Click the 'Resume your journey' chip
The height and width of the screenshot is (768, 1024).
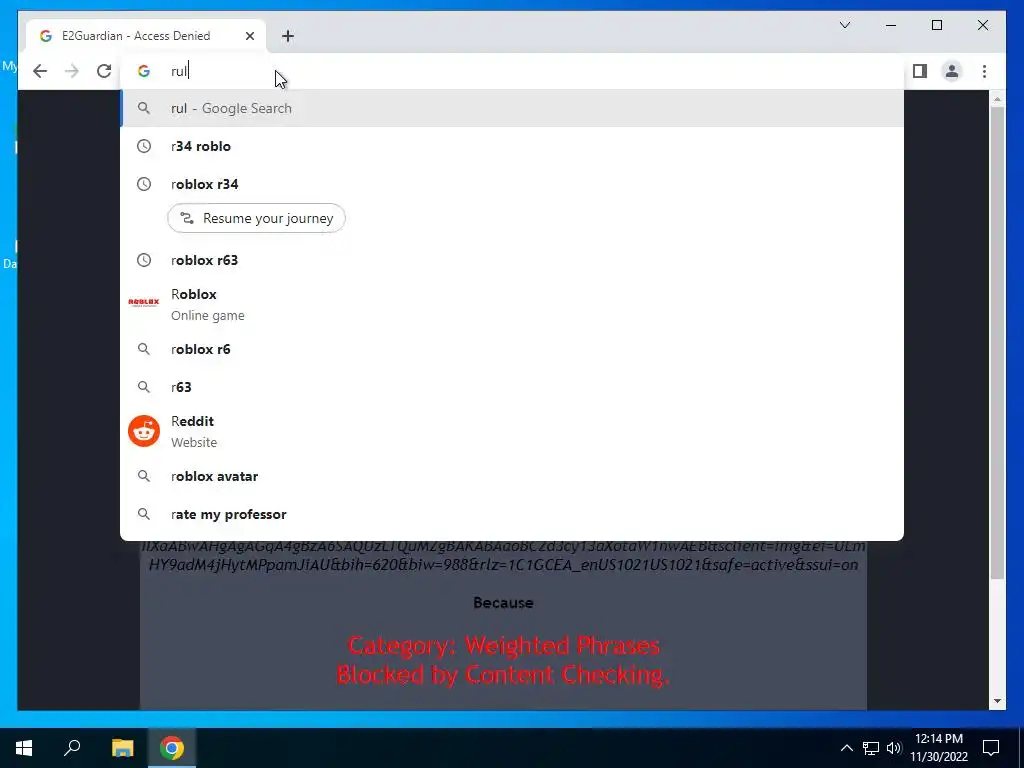[x=256, y=218]
